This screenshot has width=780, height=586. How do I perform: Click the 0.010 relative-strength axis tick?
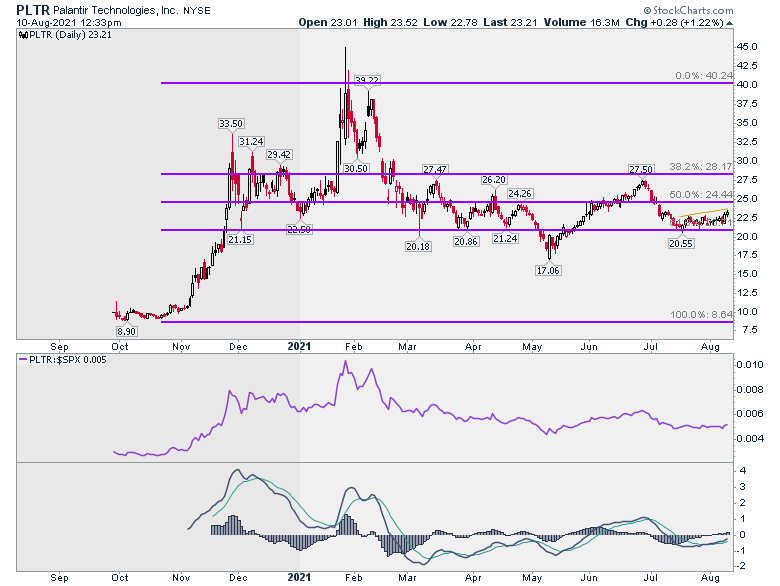pos(750,365)
